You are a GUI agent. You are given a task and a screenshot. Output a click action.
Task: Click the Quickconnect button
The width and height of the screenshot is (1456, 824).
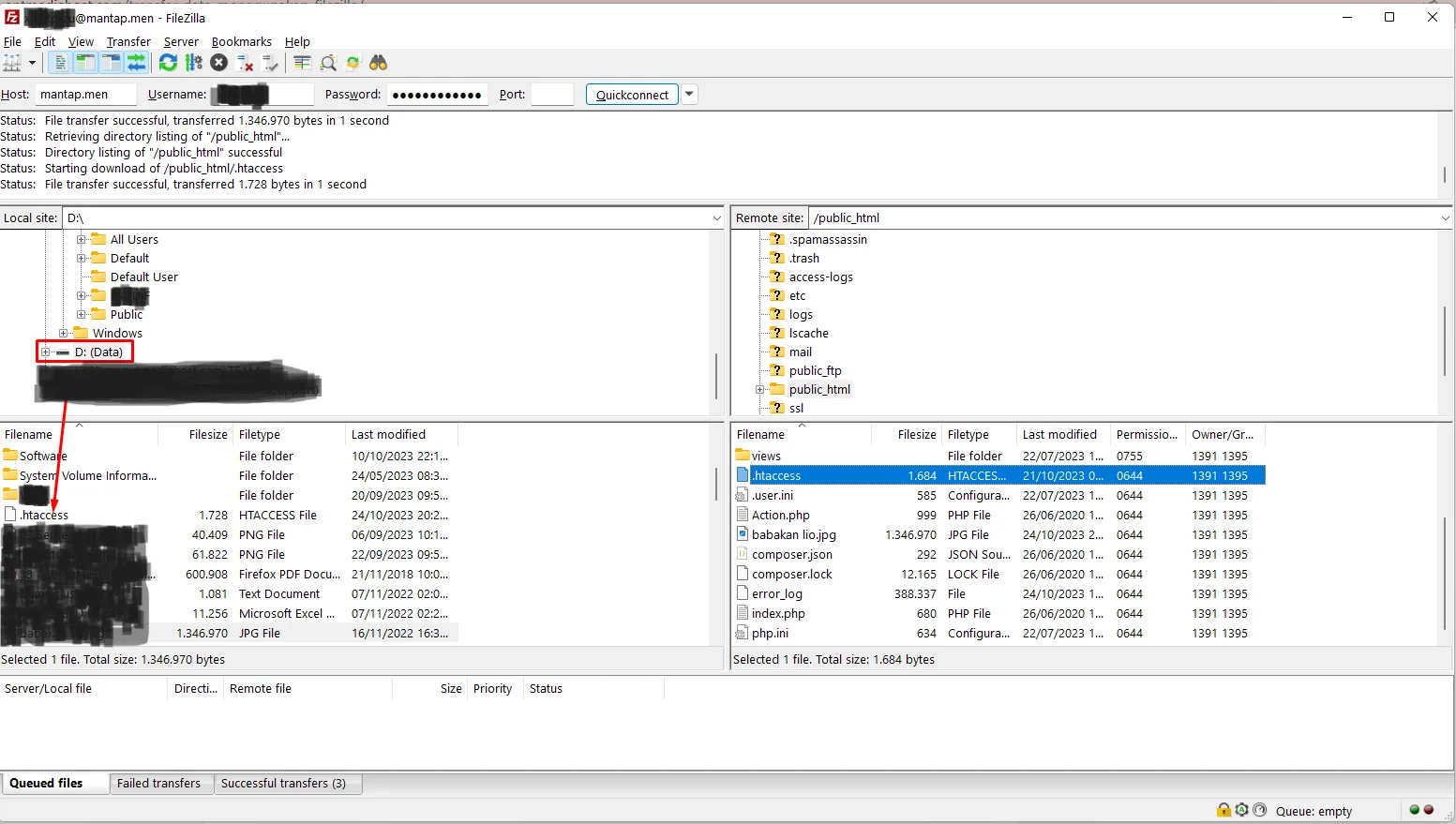coord(632,95)
